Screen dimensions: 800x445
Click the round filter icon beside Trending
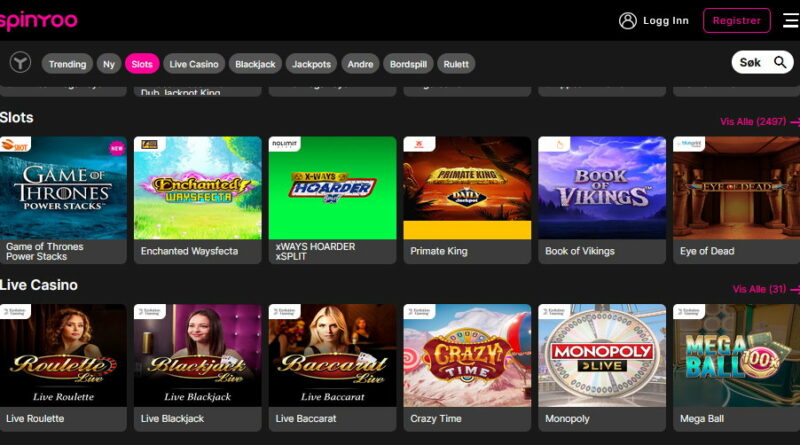coord(20,63)
